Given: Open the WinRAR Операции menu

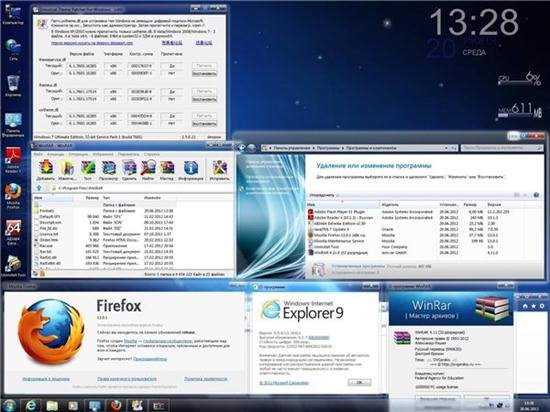Looking at the screenshot, I should pyautogui.click(x=78, y=154).
